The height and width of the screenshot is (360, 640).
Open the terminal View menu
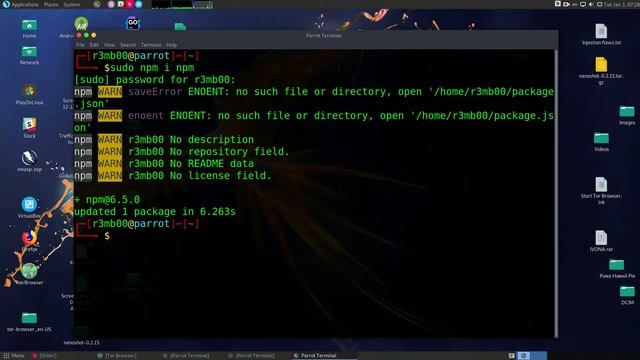(x=109, y=45)
